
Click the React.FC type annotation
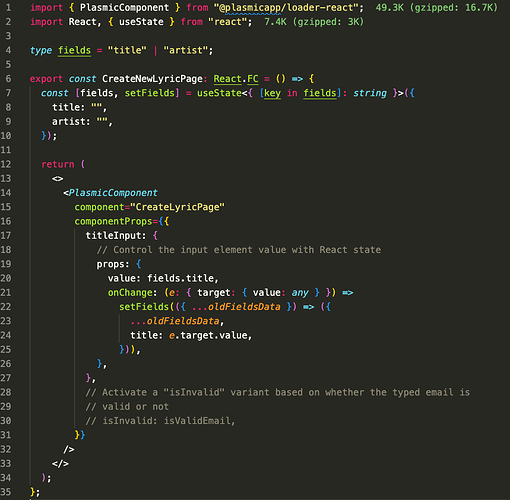click(x=236, y=79)
